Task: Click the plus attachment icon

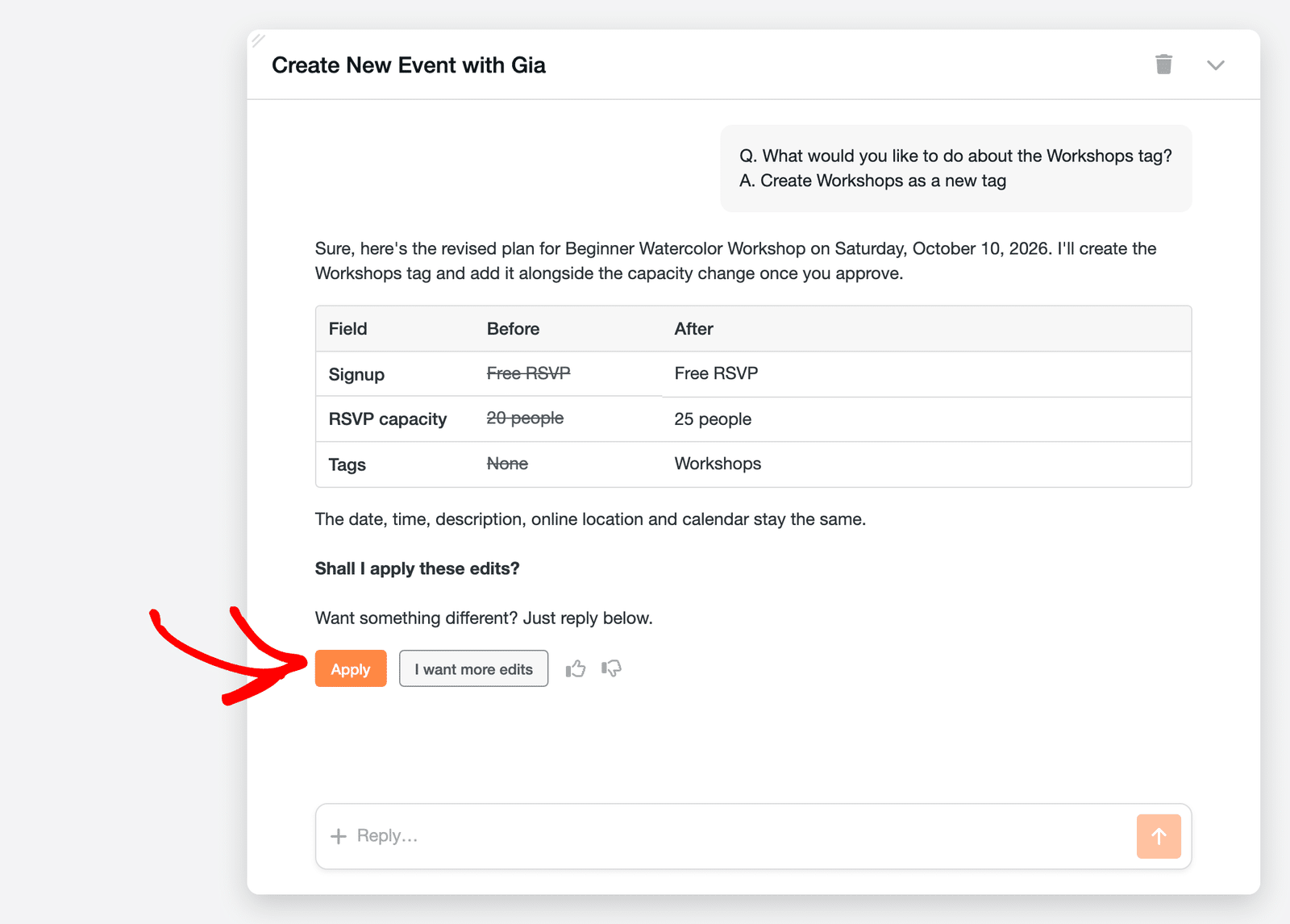Action: pos(339,836)
